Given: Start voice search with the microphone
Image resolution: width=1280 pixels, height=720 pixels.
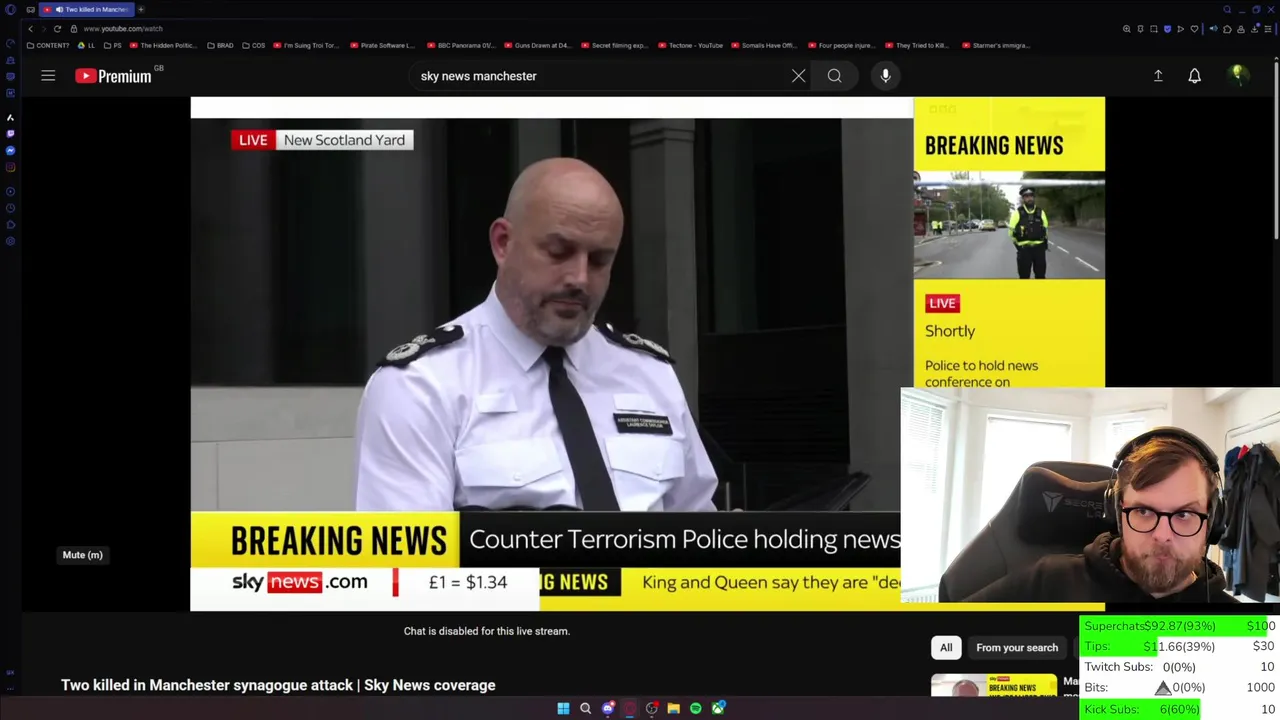Looking at the screenshot, I should 885,76.
